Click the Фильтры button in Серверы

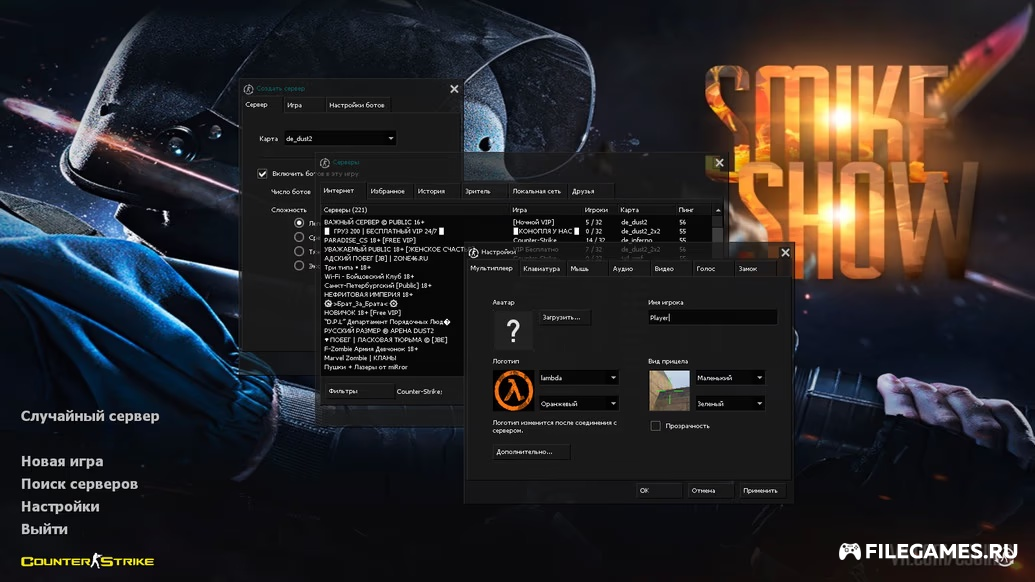359,391
